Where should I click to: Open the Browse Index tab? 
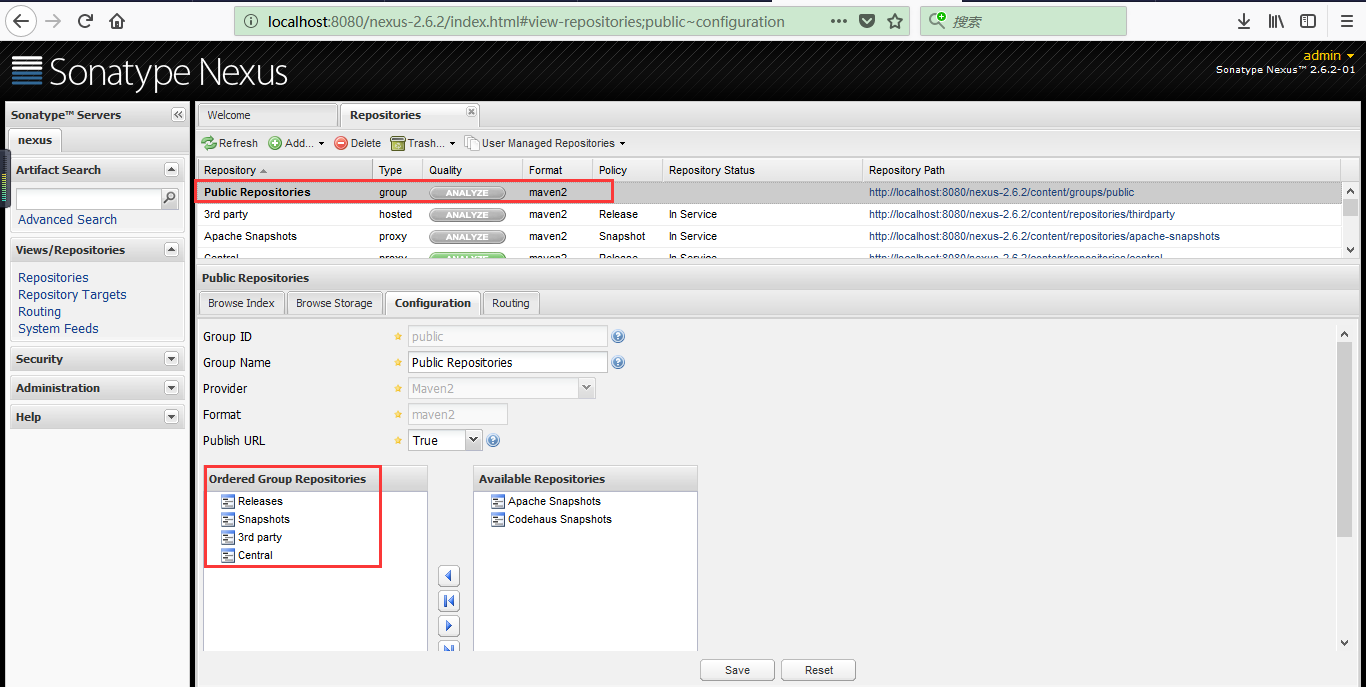click(x=241, y=303)
